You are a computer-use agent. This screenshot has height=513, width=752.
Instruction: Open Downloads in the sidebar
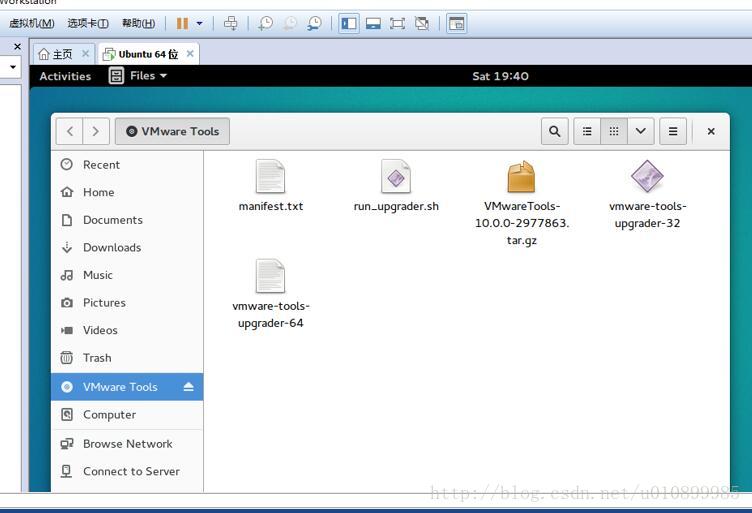[x=127, y=247]
